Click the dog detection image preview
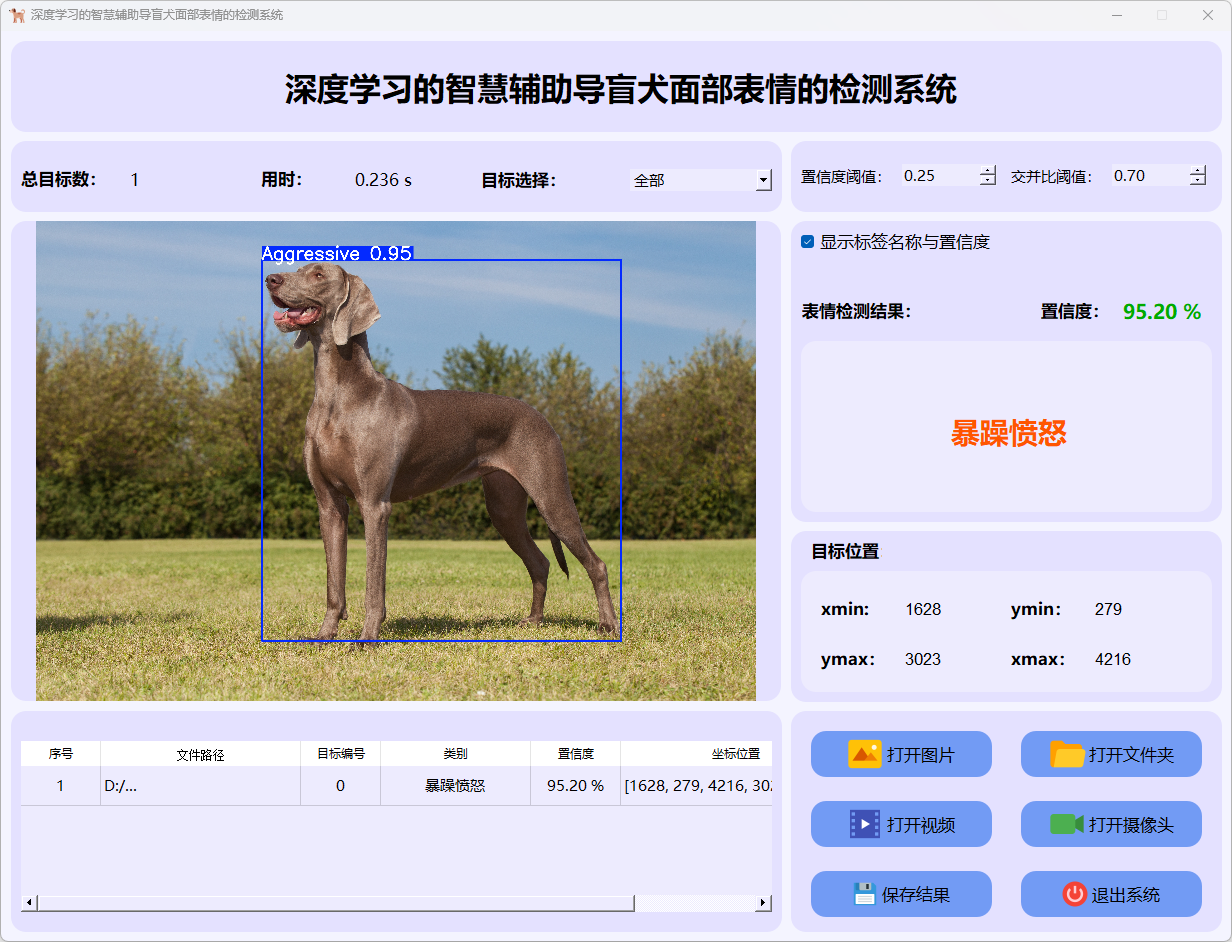This screenshot has height=942, width=1232. click(x=396, y=461)
